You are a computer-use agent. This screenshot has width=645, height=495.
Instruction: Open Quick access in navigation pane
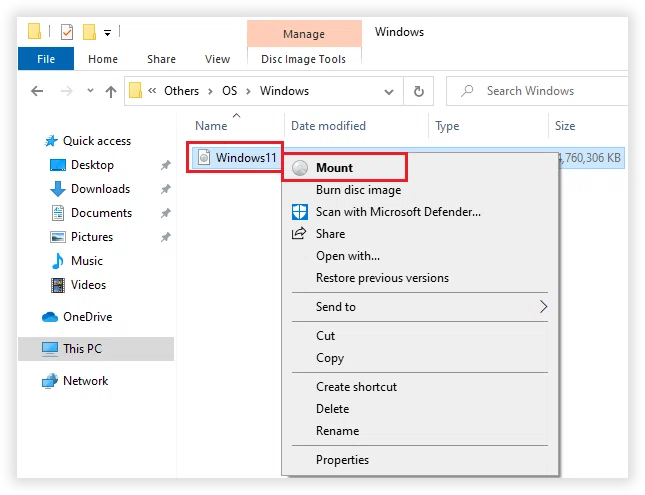point(96,141)
